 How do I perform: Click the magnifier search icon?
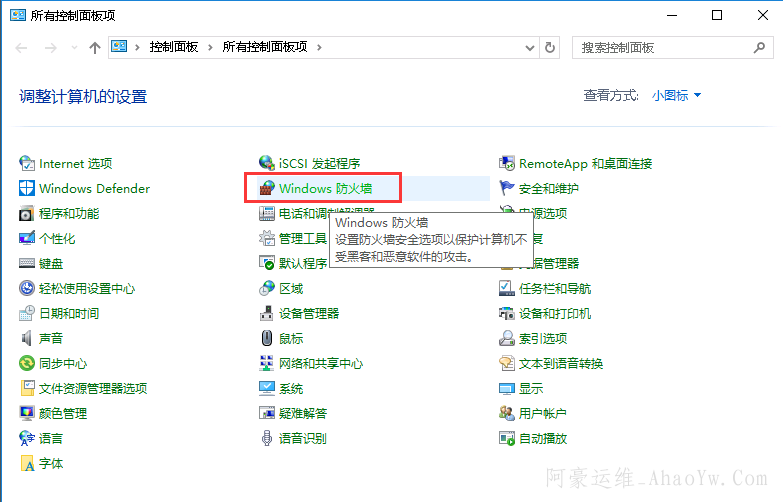tap(759, 48)
